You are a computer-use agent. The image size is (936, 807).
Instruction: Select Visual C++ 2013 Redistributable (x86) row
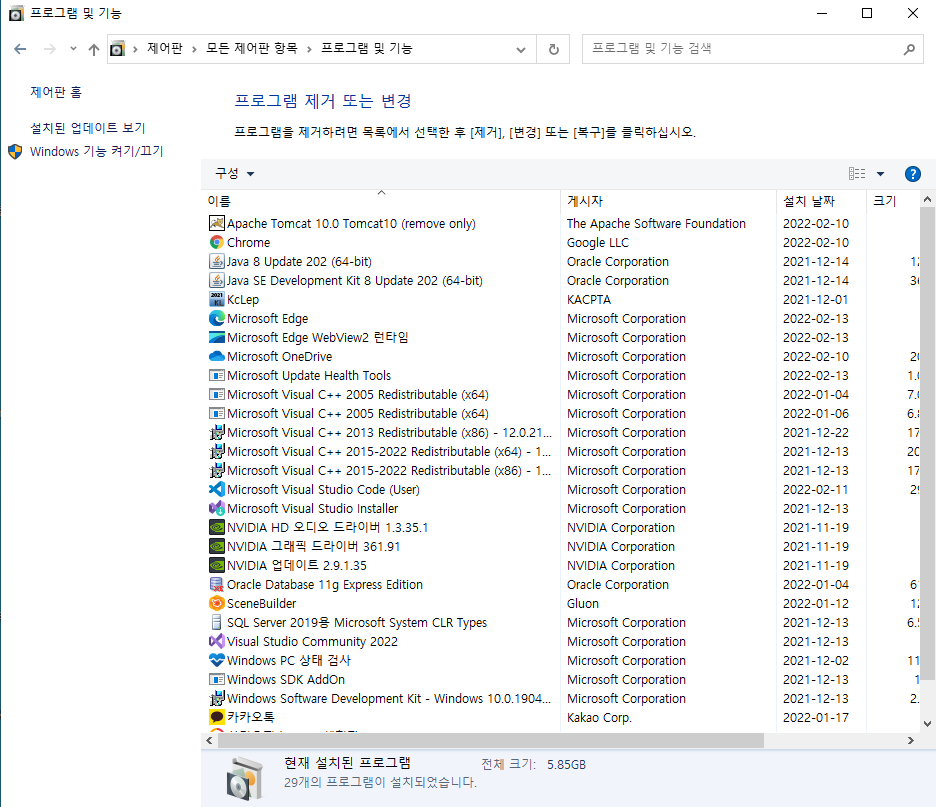[561, 432]
